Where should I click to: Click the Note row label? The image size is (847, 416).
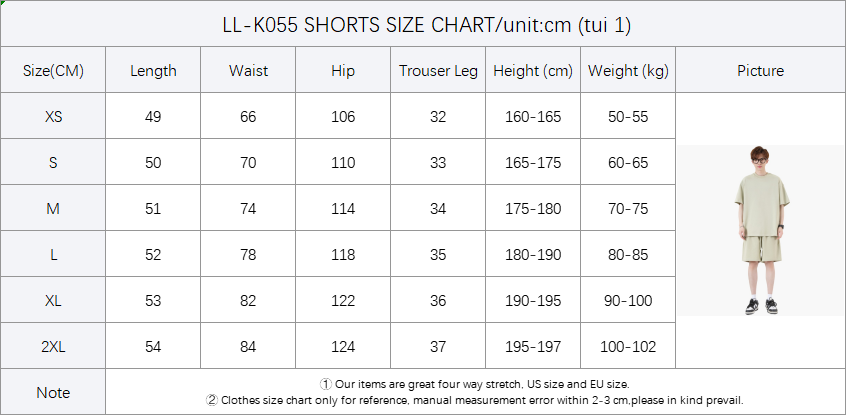coord(53,393)
